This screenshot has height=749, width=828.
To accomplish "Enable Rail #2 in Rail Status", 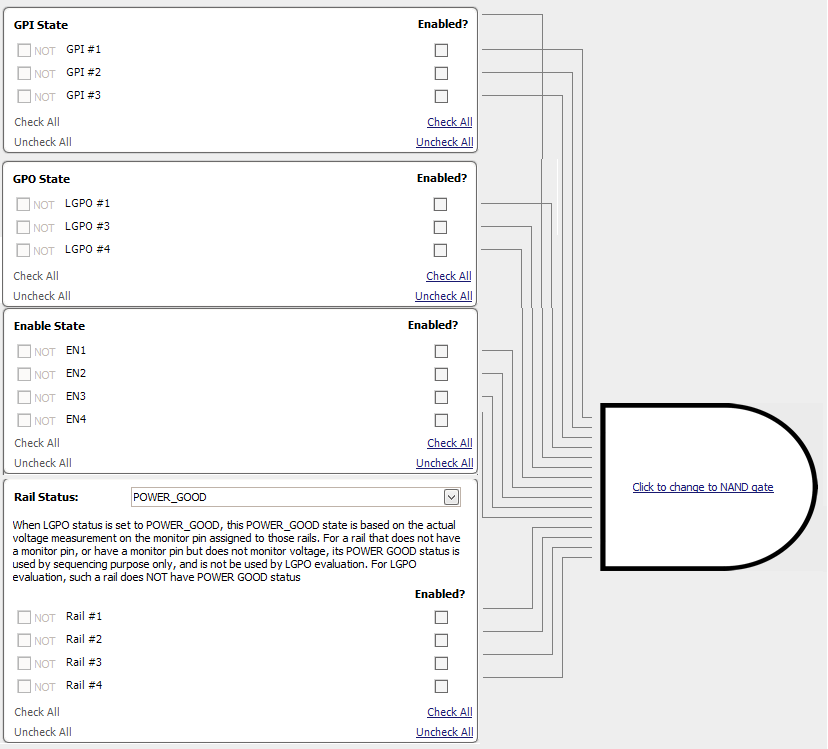I will (x=441, y=640).
